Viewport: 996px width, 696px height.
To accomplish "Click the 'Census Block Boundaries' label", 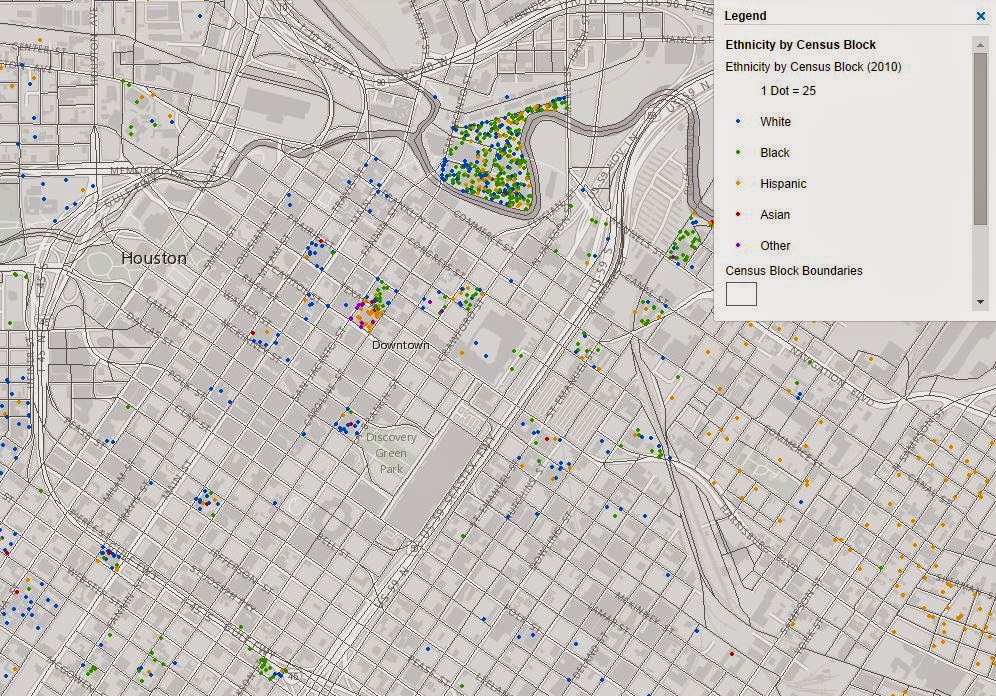I will pyautogui.click(x=794, y=271).
